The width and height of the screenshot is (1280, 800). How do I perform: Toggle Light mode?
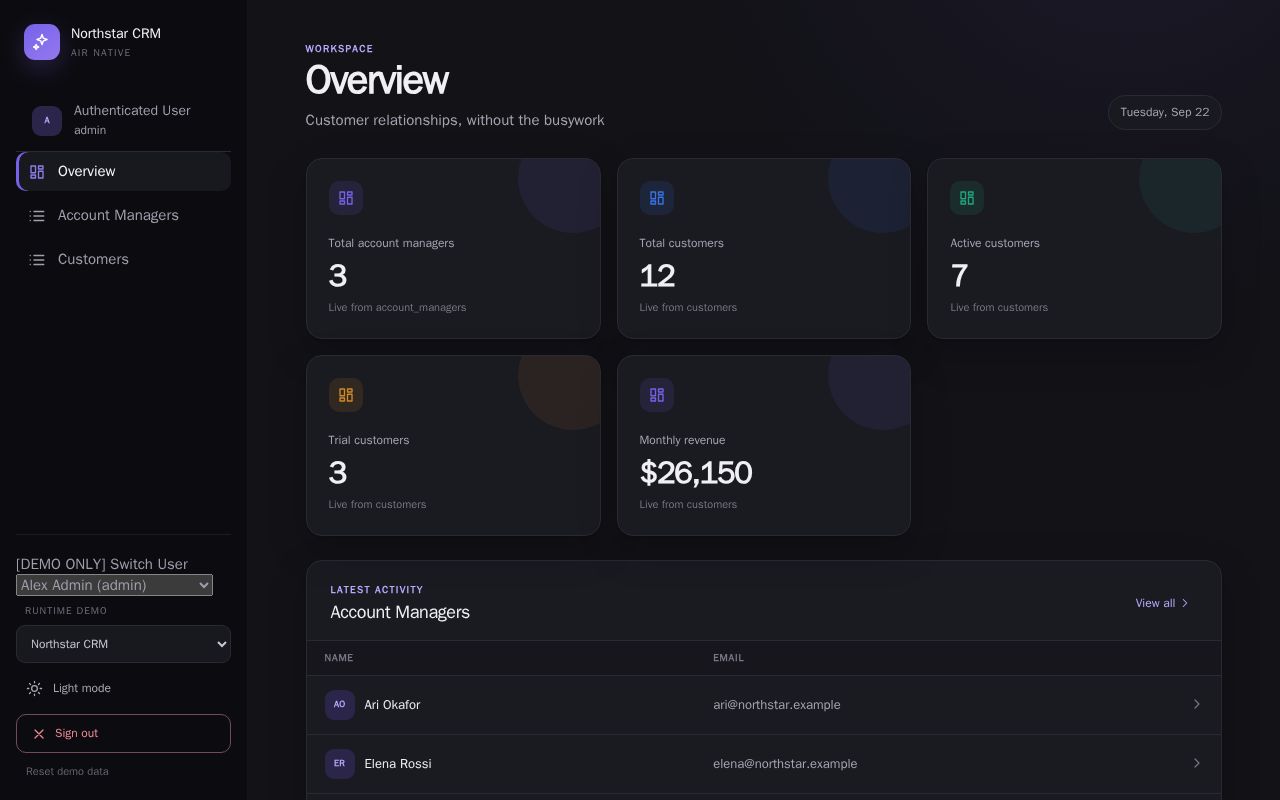tap(123, 689)
